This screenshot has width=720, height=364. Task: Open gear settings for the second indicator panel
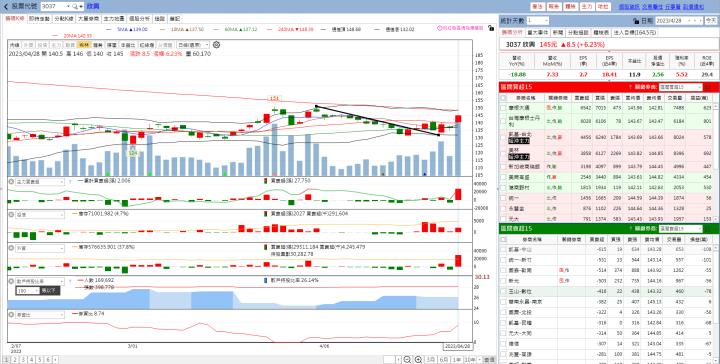(x=11, y=214)
